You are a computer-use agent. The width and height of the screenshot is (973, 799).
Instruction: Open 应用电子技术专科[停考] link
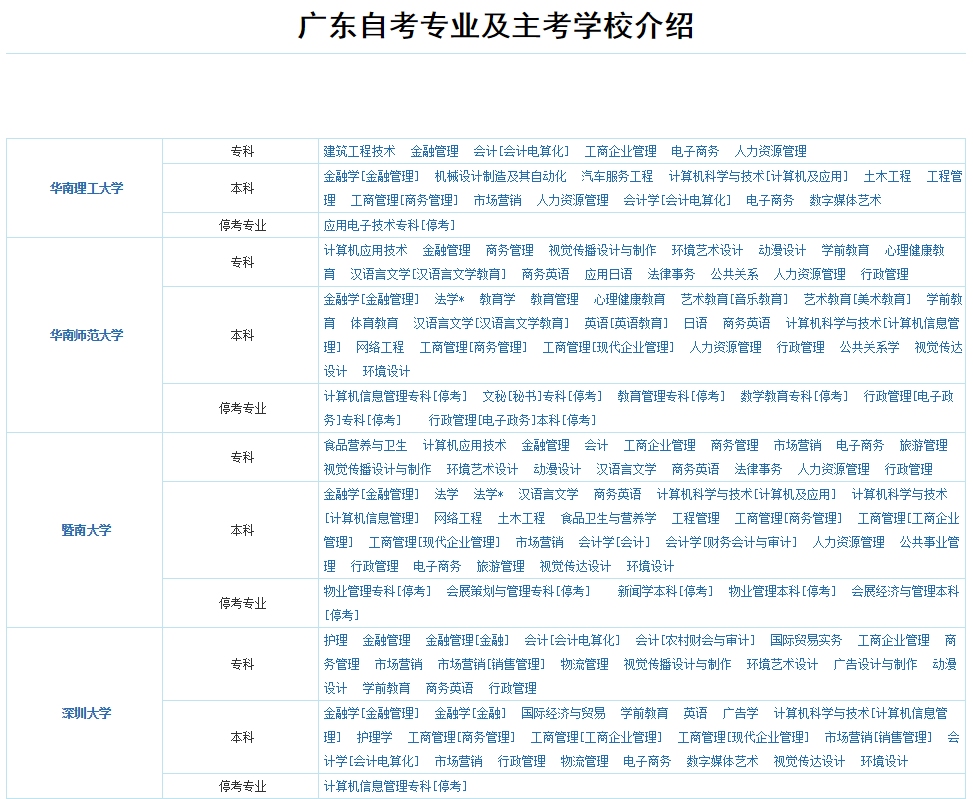389,225
